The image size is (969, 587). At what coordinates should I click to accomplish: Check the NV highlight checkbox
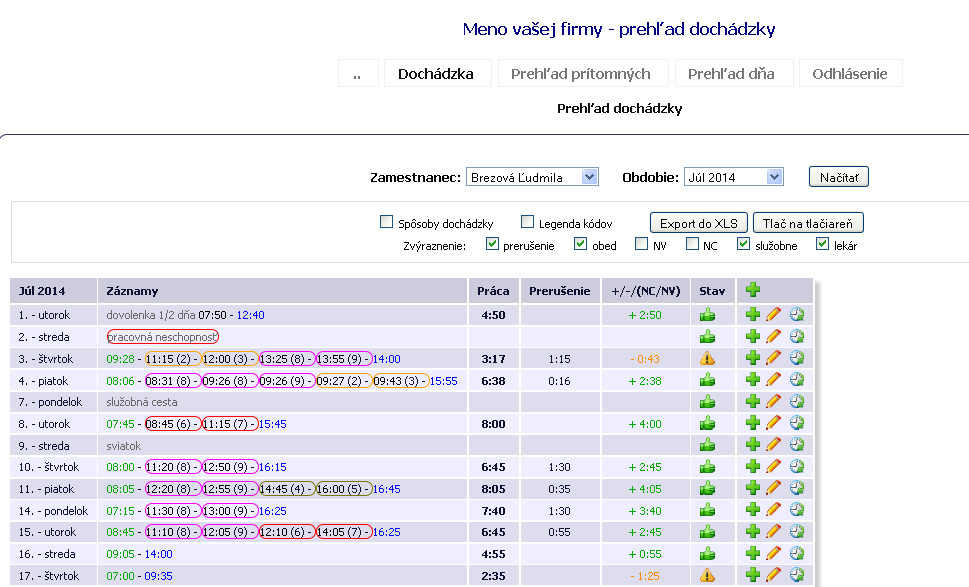coord(641,244)
